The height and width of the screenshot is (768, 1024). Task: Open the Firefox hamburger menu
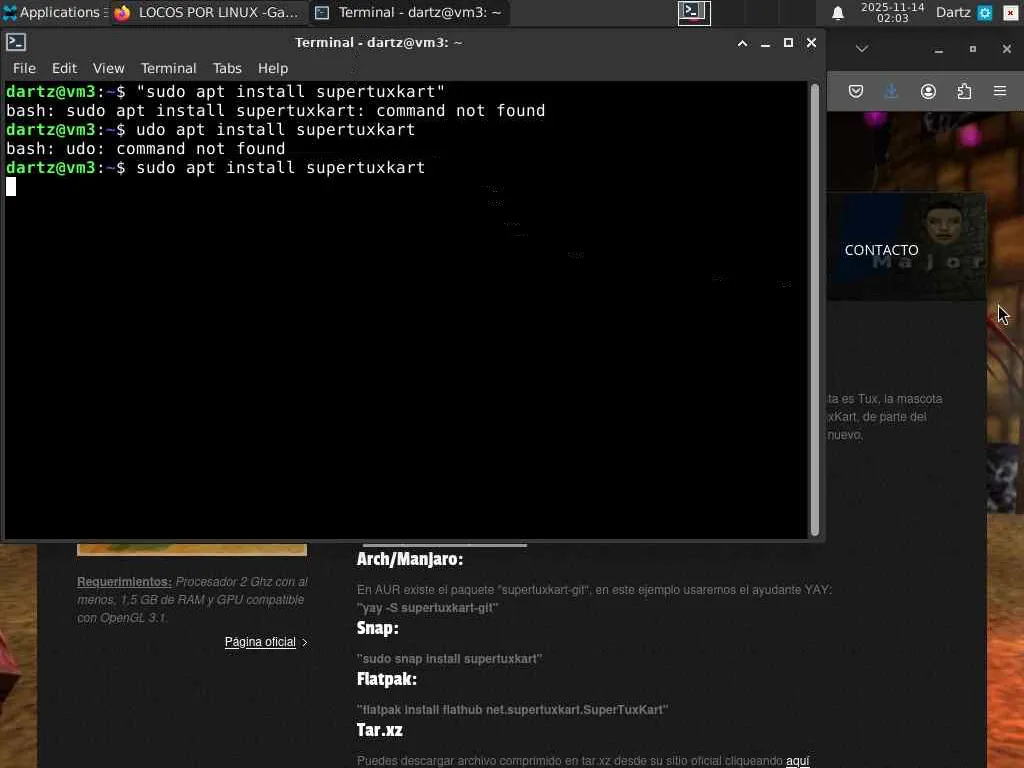1000,91
